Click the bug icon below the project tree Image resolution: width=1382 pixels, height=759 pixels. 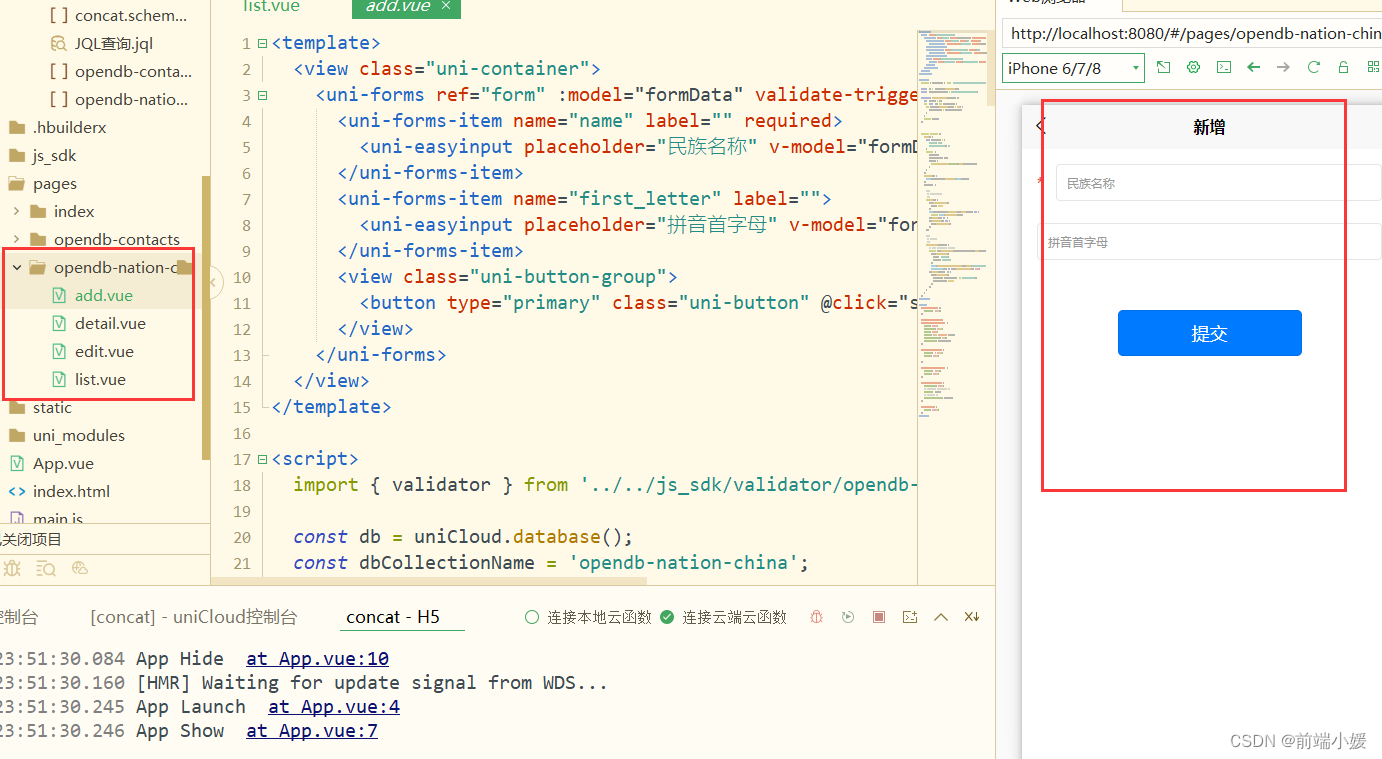pos(12,568)
